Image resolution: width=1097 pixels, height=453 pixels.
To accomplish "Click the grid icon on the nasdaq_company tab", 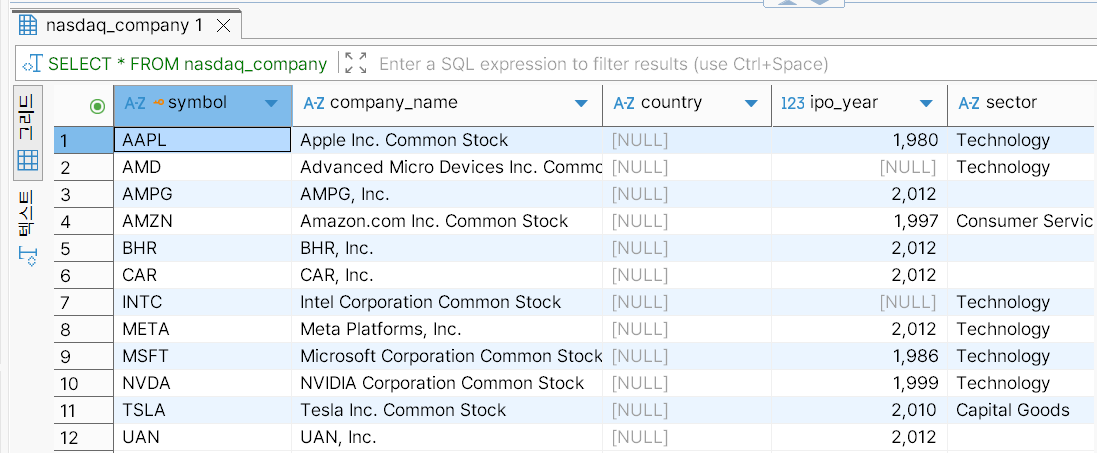I will 28,25.
